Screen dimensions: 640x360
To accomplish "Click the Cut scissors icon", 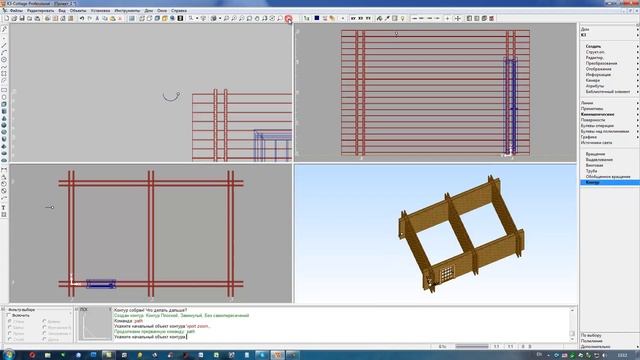I will [97, 18].
